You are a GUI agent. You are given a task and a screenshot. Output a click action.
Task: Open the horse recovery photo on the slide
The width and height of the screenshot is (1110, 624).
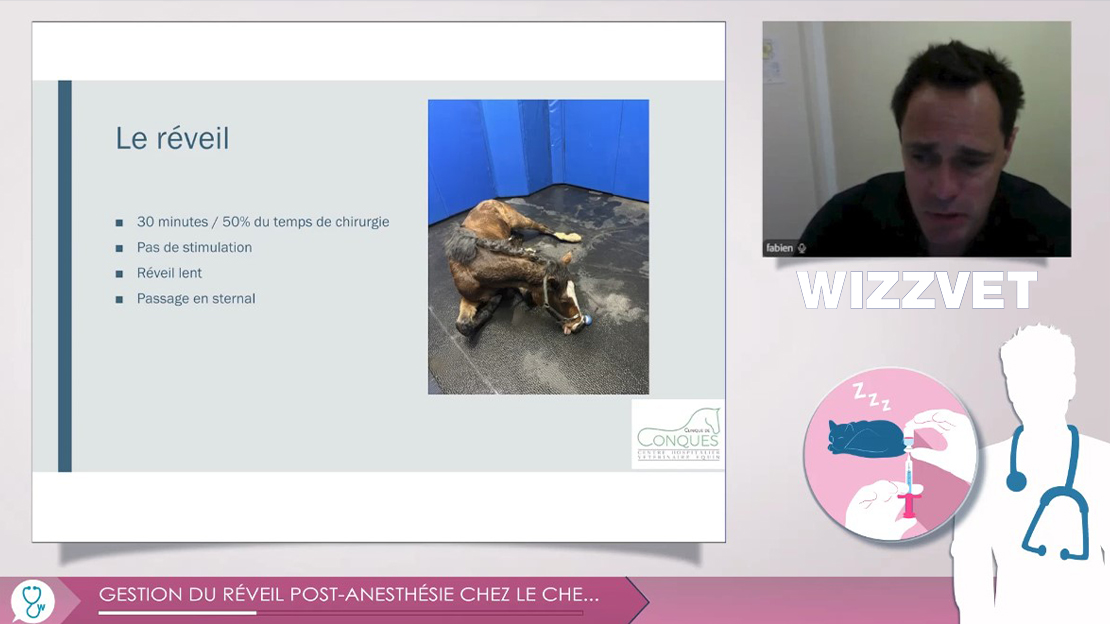click(x=538, y=246)
